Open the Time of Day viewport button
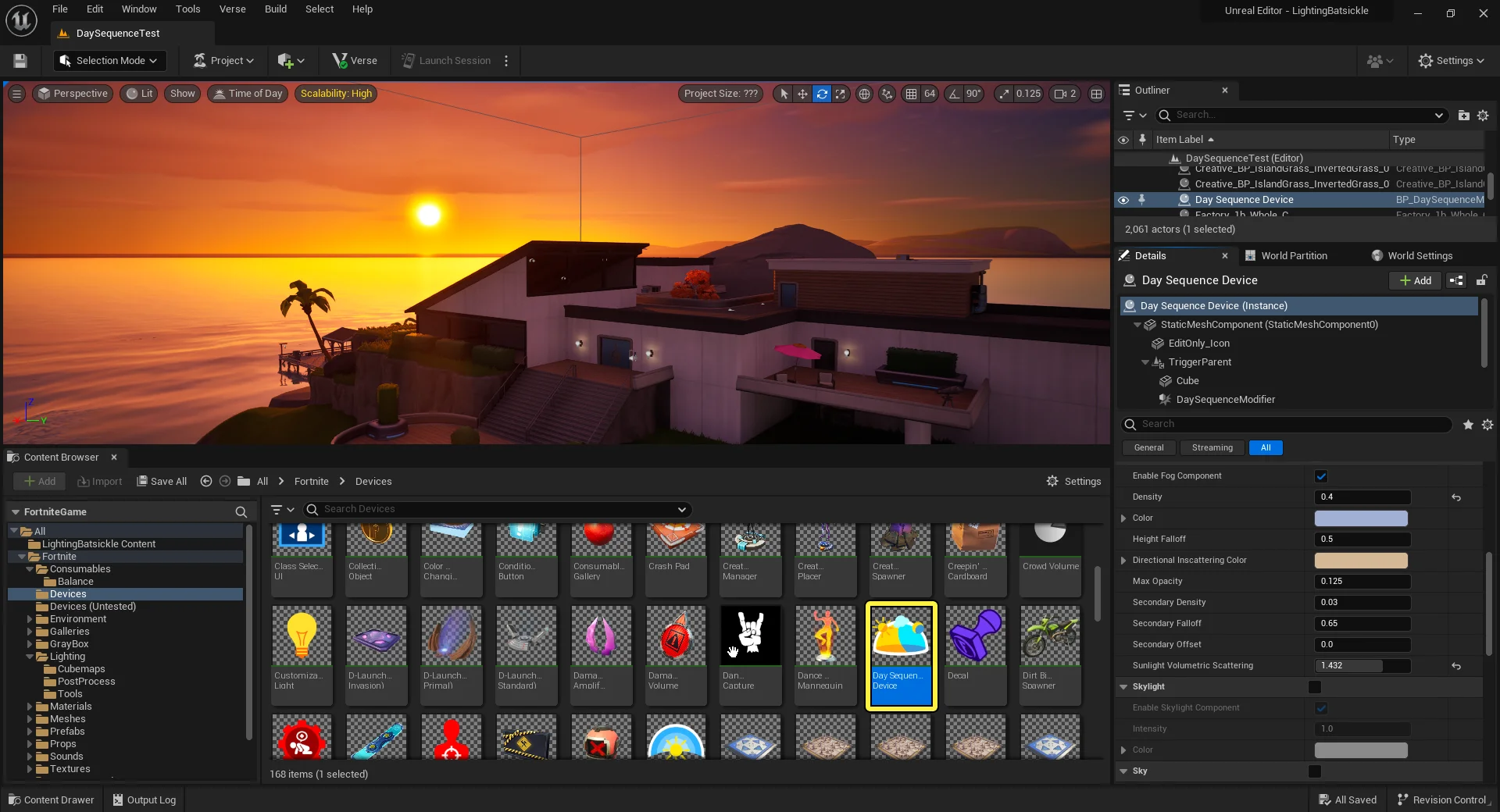1500x812 pixels. point(248,94)
